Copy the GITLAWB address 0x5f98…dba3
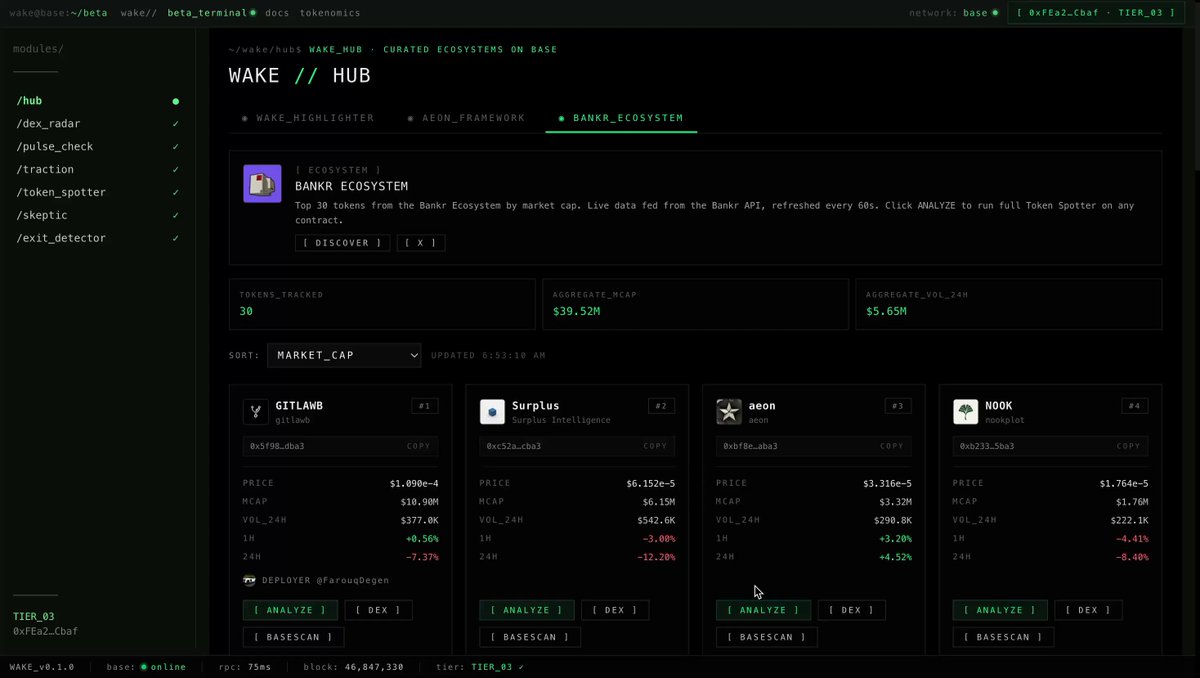 [418, 446]
